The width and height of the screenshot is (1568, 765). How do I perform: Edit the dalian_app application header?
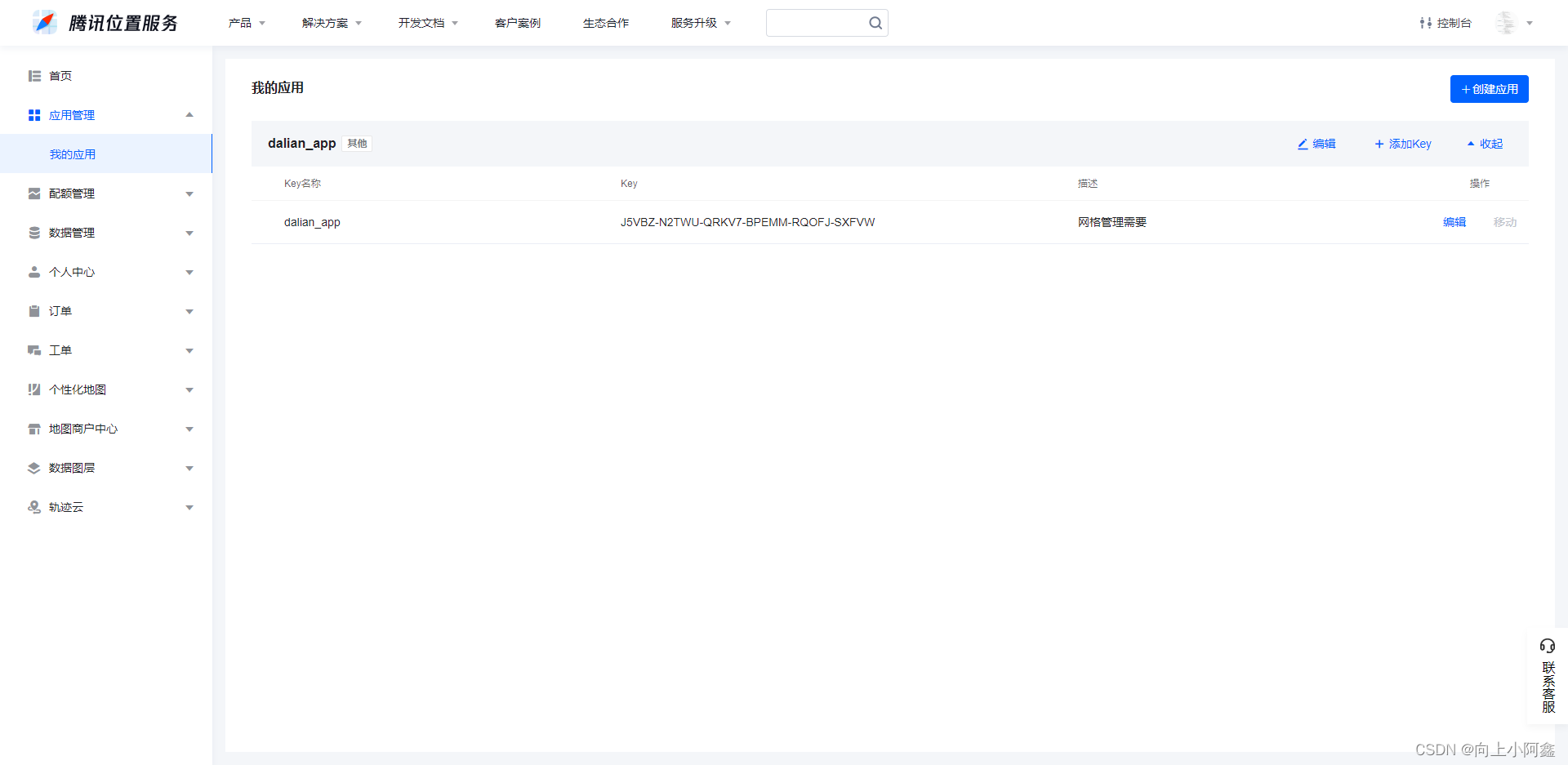1316,144
